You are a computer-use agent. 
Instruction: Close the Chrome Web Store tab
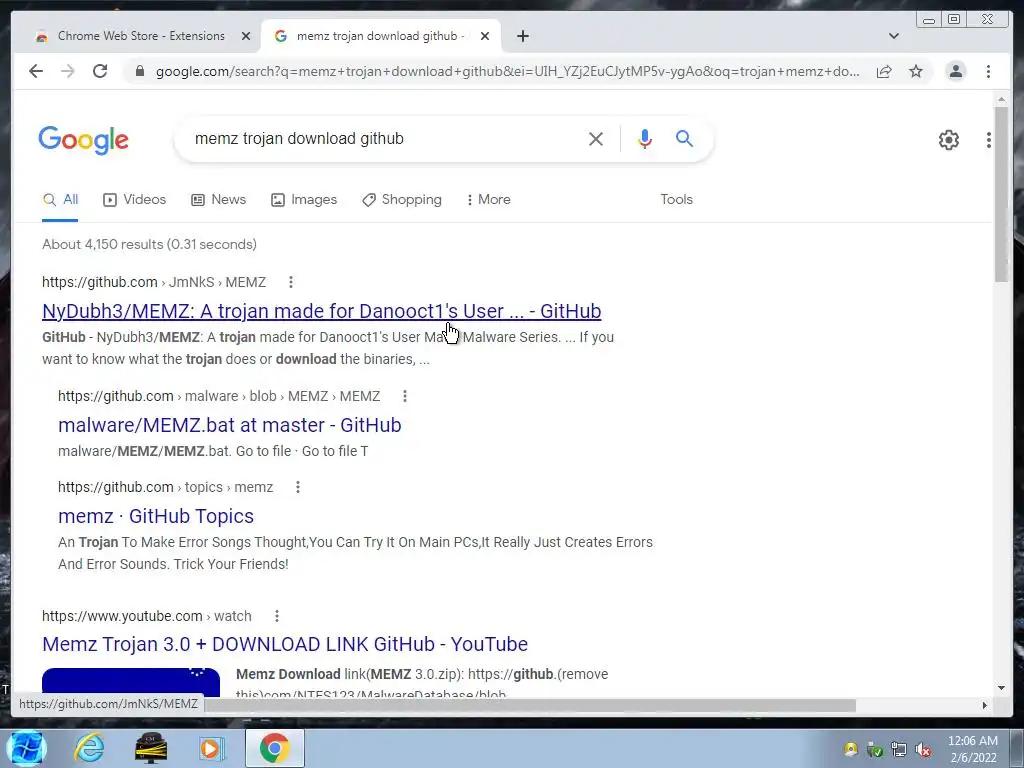click(x=246, y=36)
